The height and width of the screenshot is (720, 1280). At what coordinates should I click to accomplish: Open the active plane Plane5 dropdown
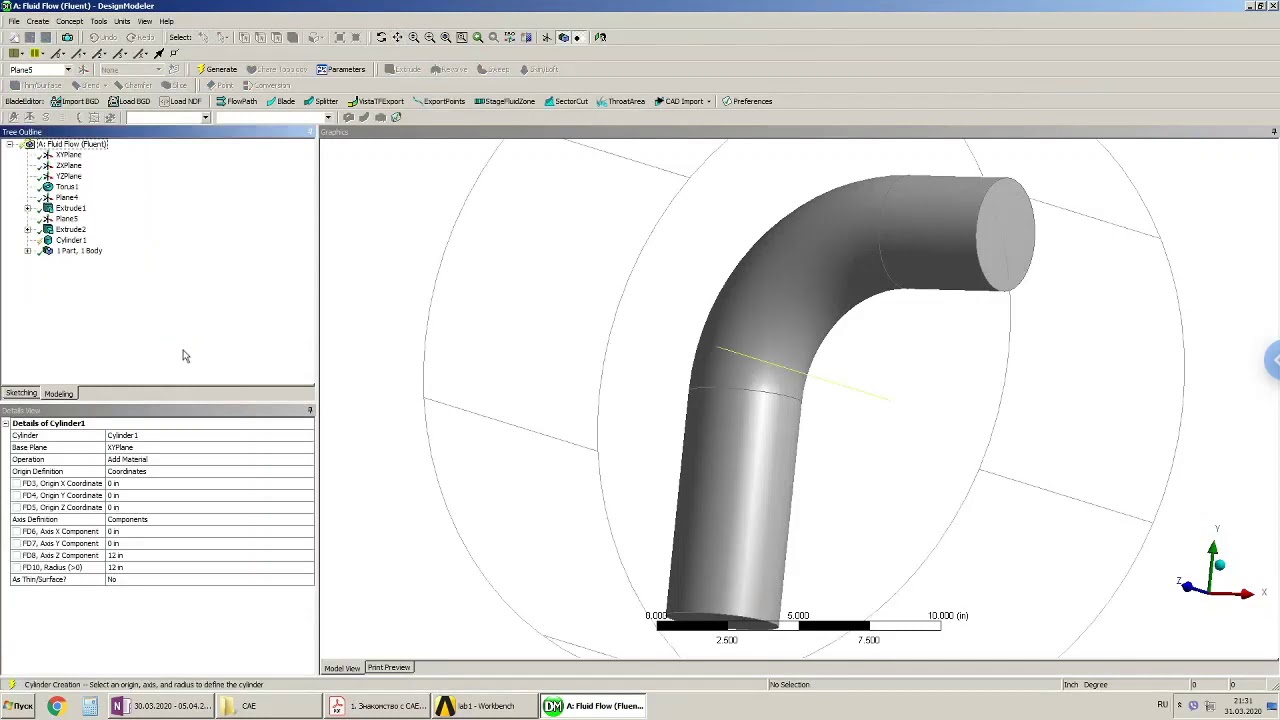[x=68, y=69]
